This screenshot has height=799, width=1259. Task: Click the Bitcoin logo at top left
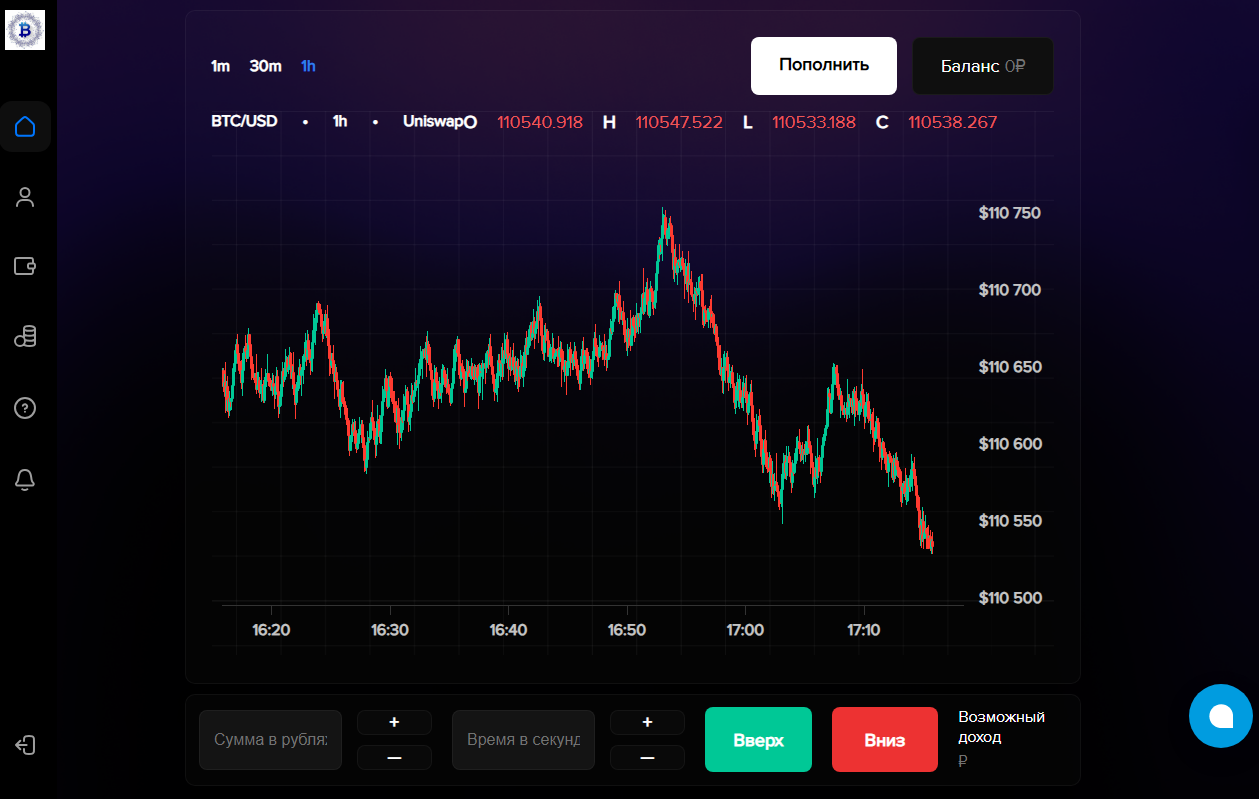pyautogui.click(x=25, y=29)
